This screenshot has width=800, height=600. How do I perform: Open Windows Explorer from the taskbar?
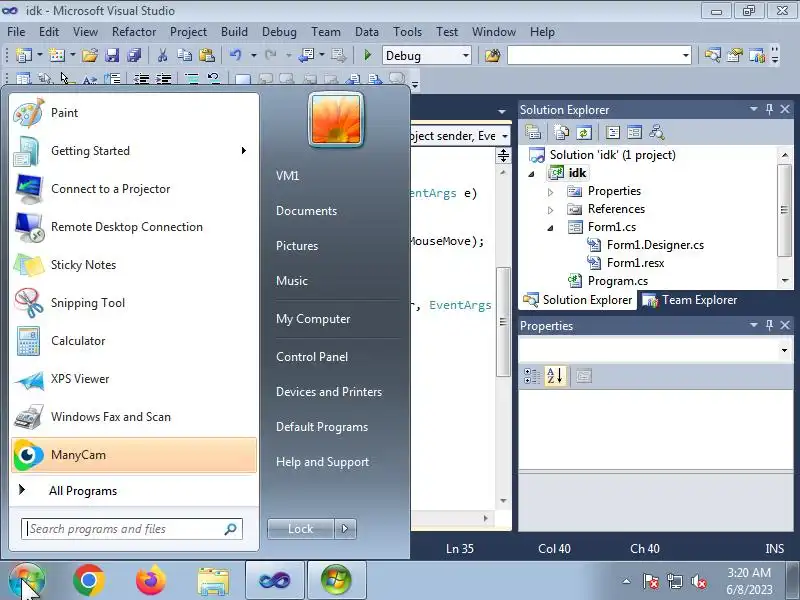(213, 581)
